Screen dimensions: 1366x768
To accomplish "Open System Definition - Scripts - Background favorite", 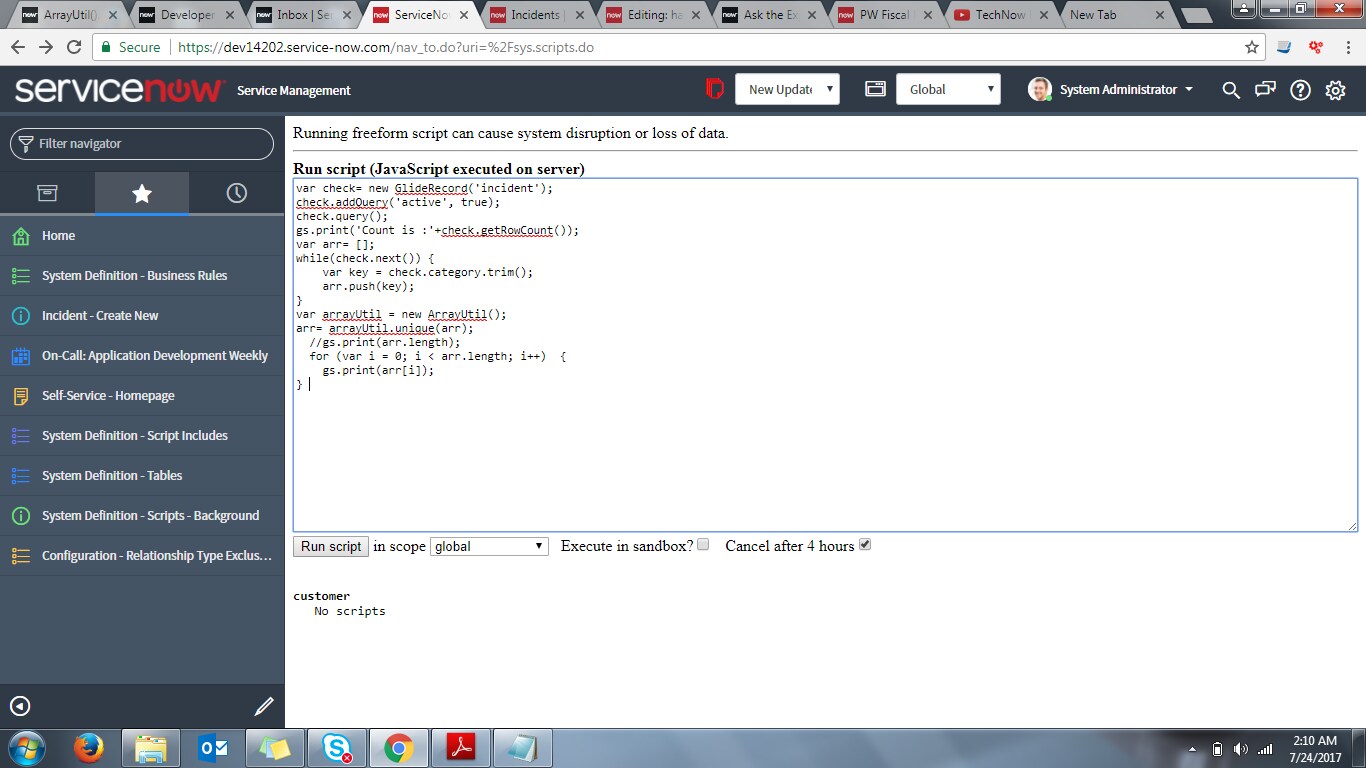I will tap(142, 516).
